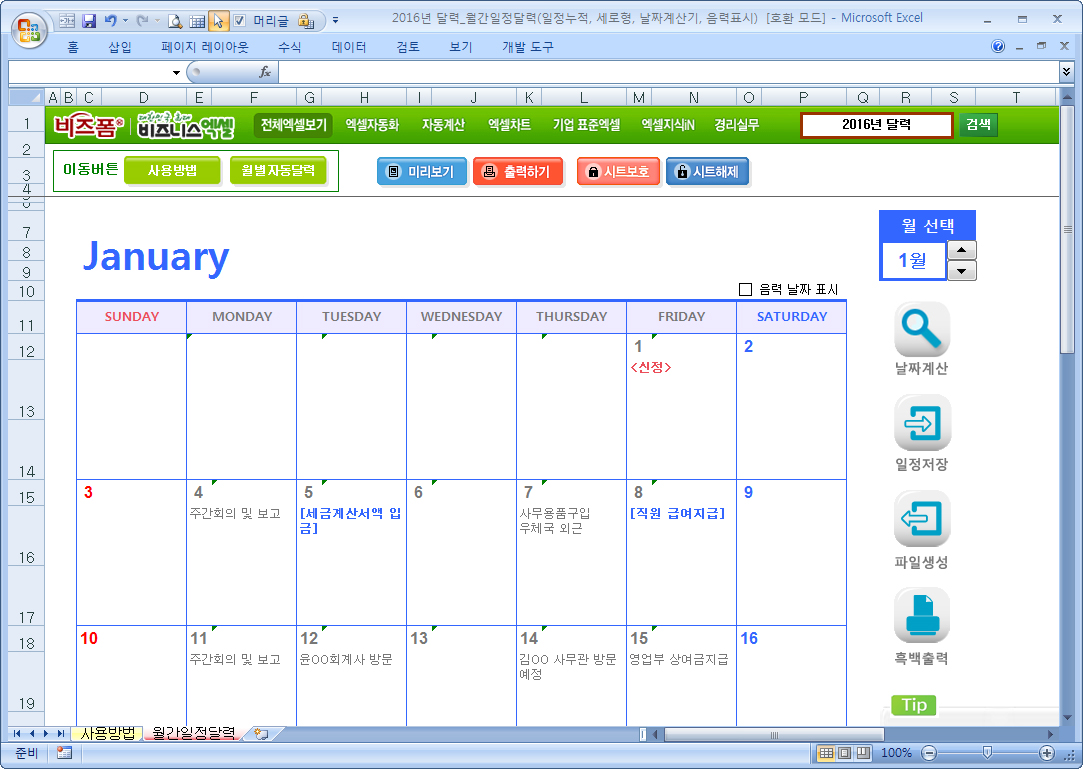Click the zoom slider handle
This screenshot has width=1083, height=769.
[988, 753]
